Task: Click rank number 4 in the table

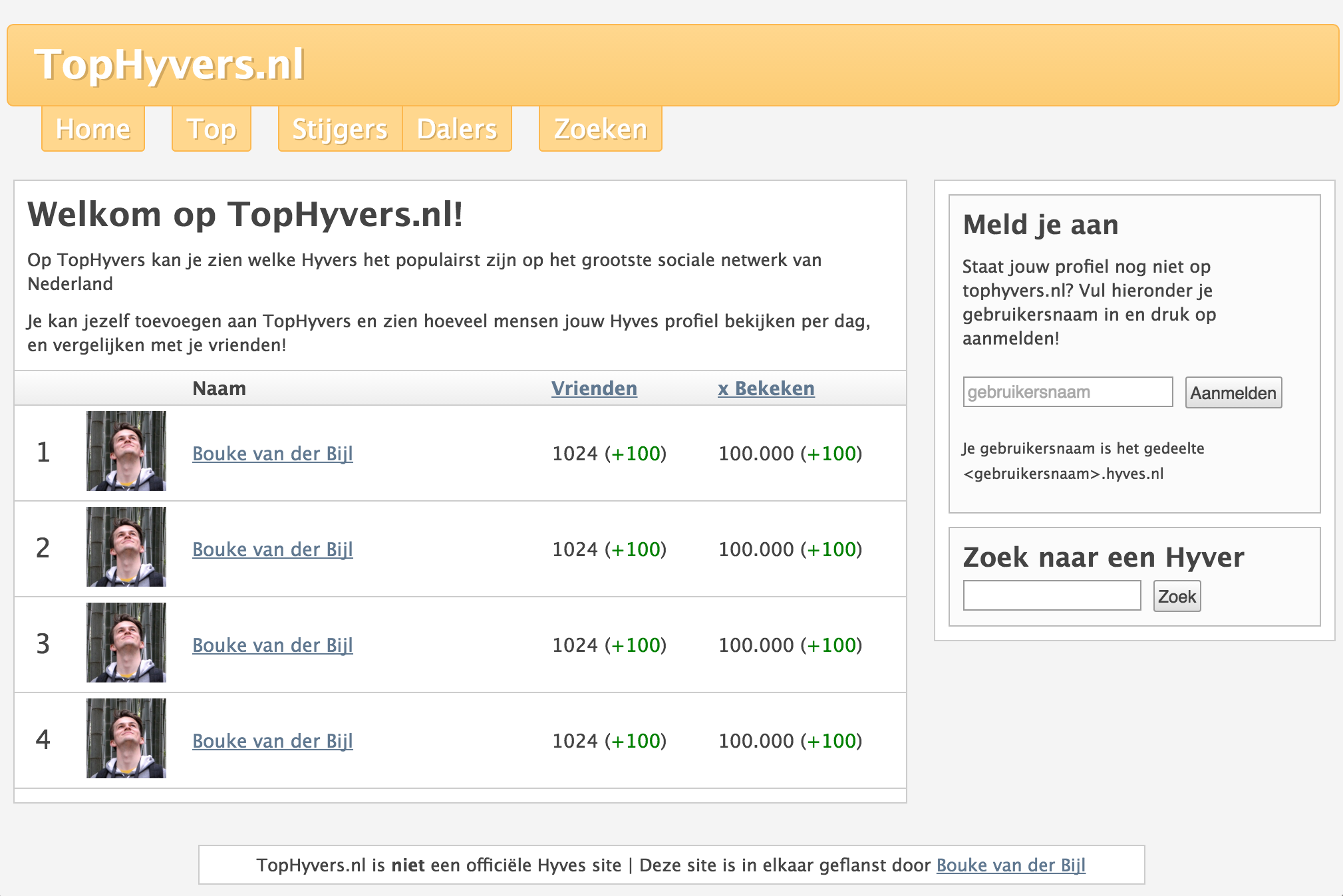Action: [x=43, y=740]
